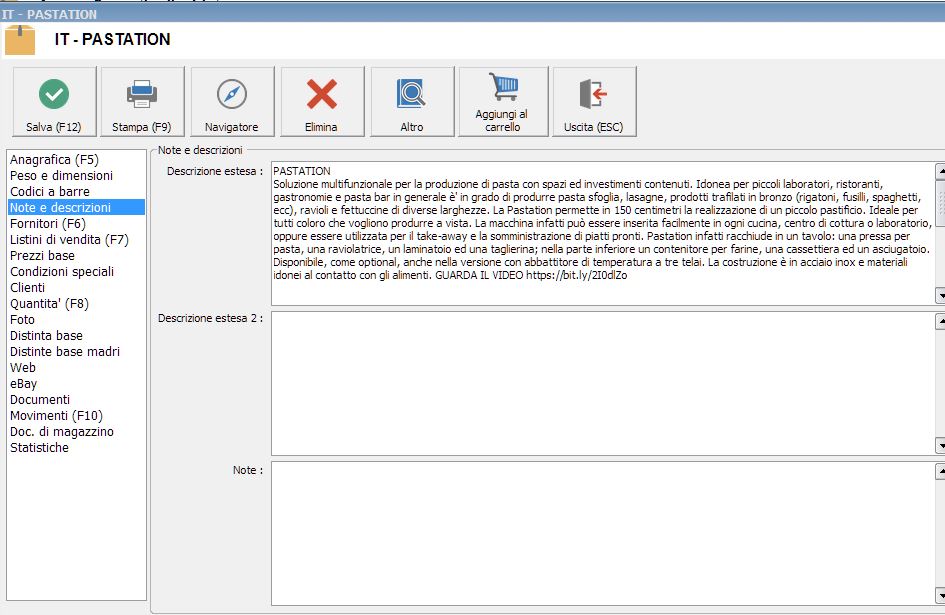The width and height of the screenshot is (945, 615).
Task: Select Web in the sidebar list
Action: point(23,367)
